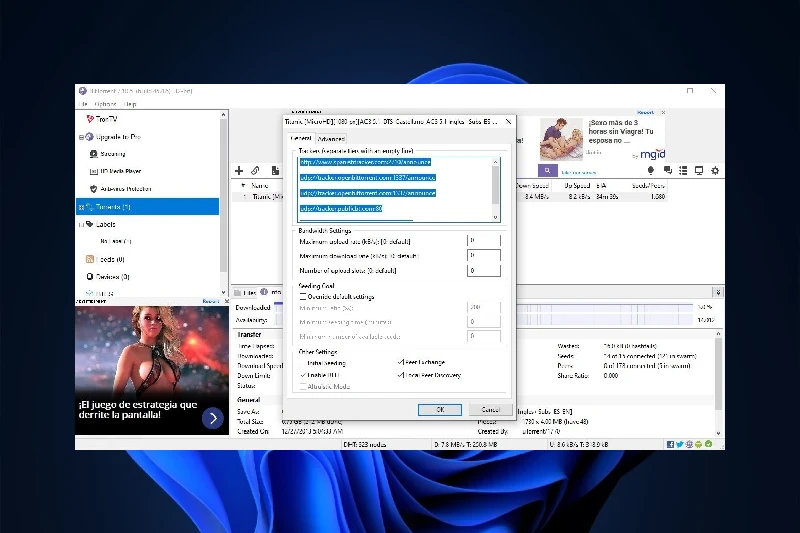
Task: Click the lightbulb icon in the toolbar
Action: 651,171
